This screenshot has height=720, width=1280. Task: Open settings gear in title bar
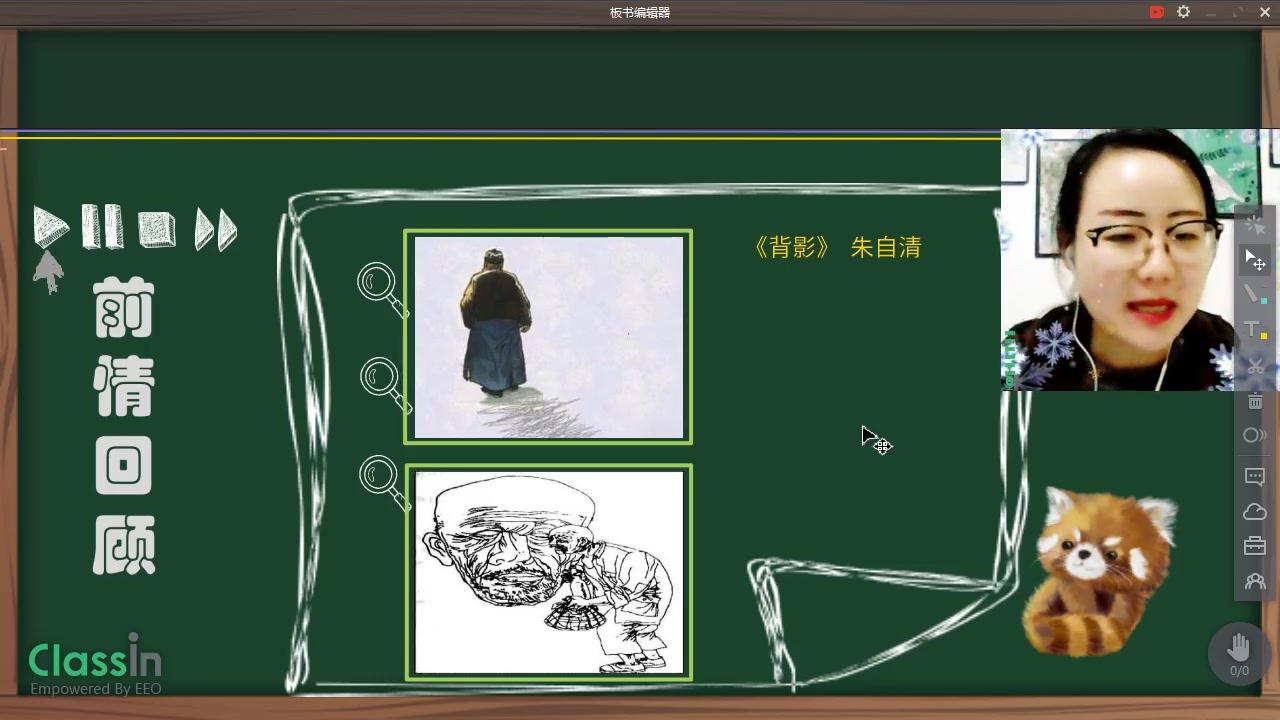pyautogui.click(x=1184, y=12)
